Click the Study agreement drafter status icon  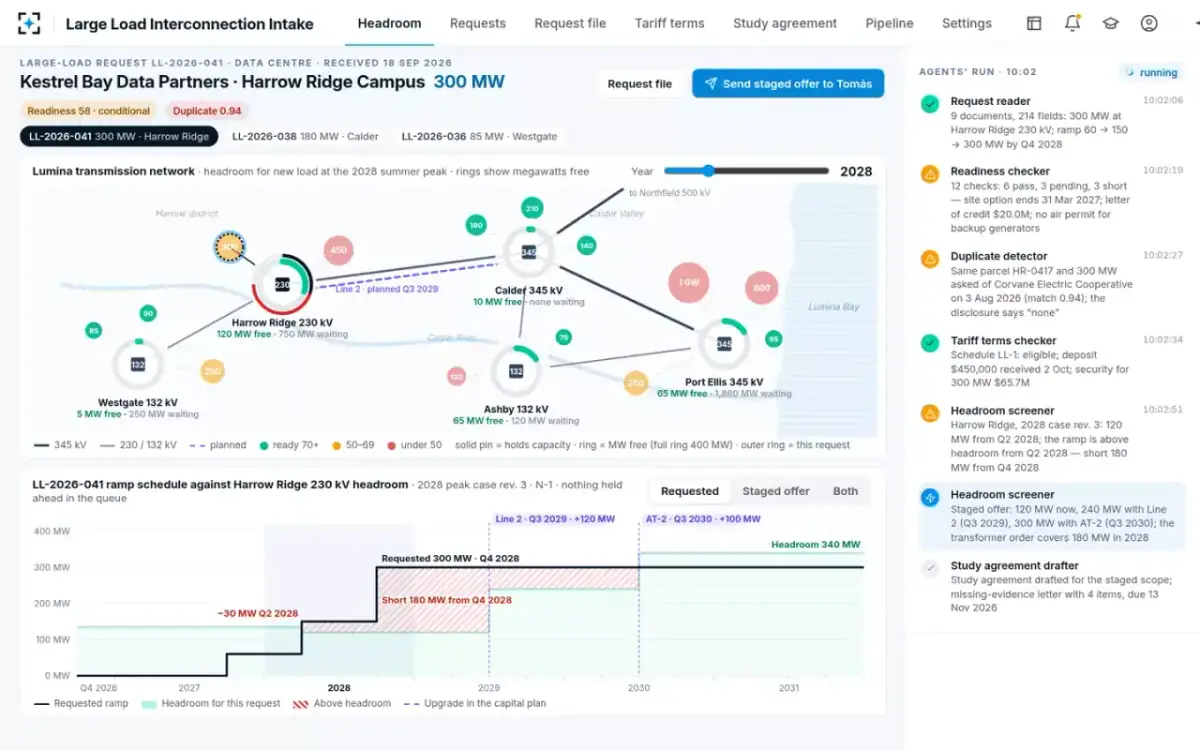(930, 567)
